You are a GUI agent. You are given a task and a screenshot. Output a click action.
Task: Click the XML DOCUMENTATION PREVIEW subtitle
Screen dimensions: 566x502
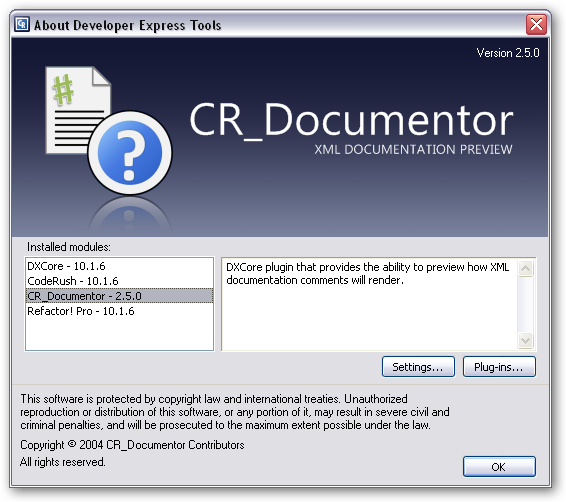pyautogui.click(x=413, y=149)
